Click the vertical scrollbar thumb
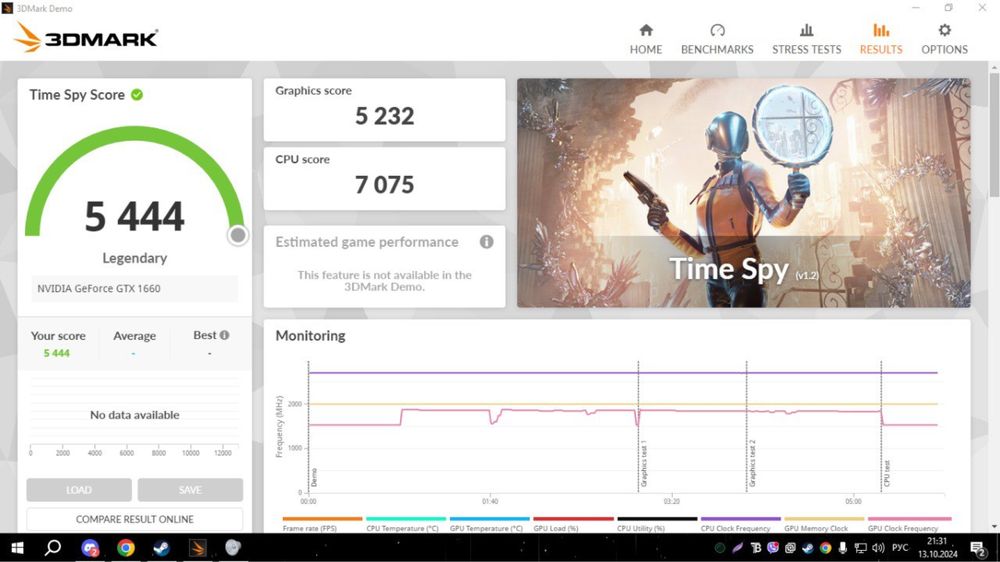The width and height of the screenshot is (1000, 562). [994, 134]
